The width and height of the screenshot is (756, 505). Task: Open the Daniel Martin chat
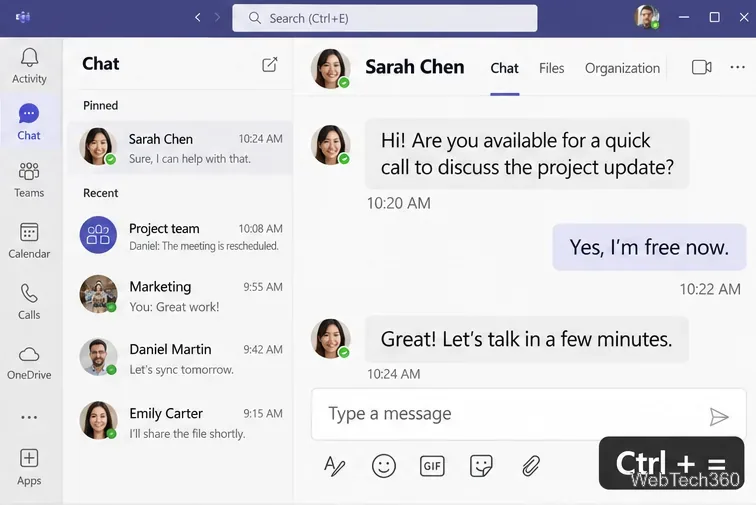coord(180,358)
